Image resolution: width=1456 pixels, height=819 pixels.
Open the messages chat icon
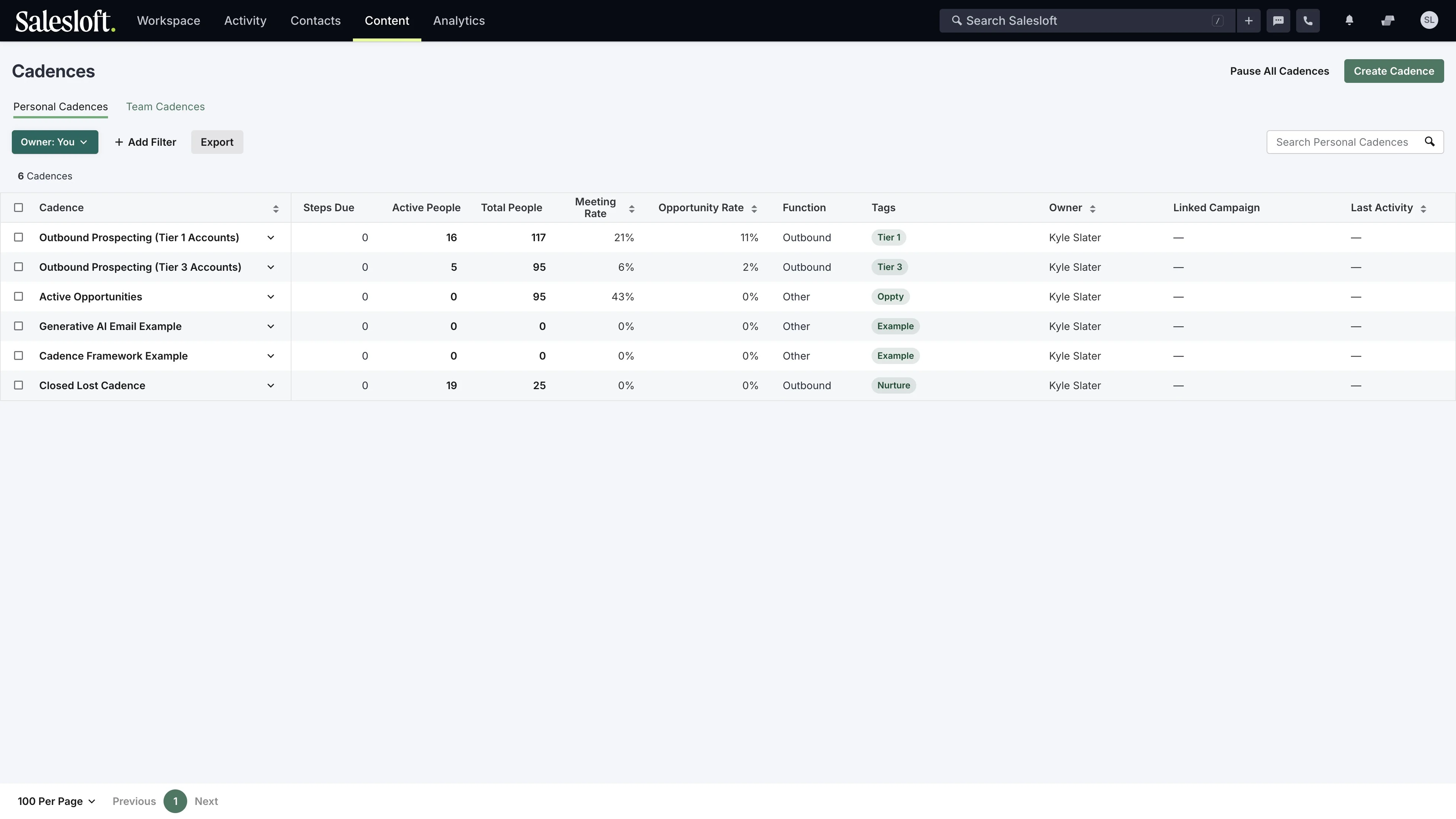click(1278, 21)
